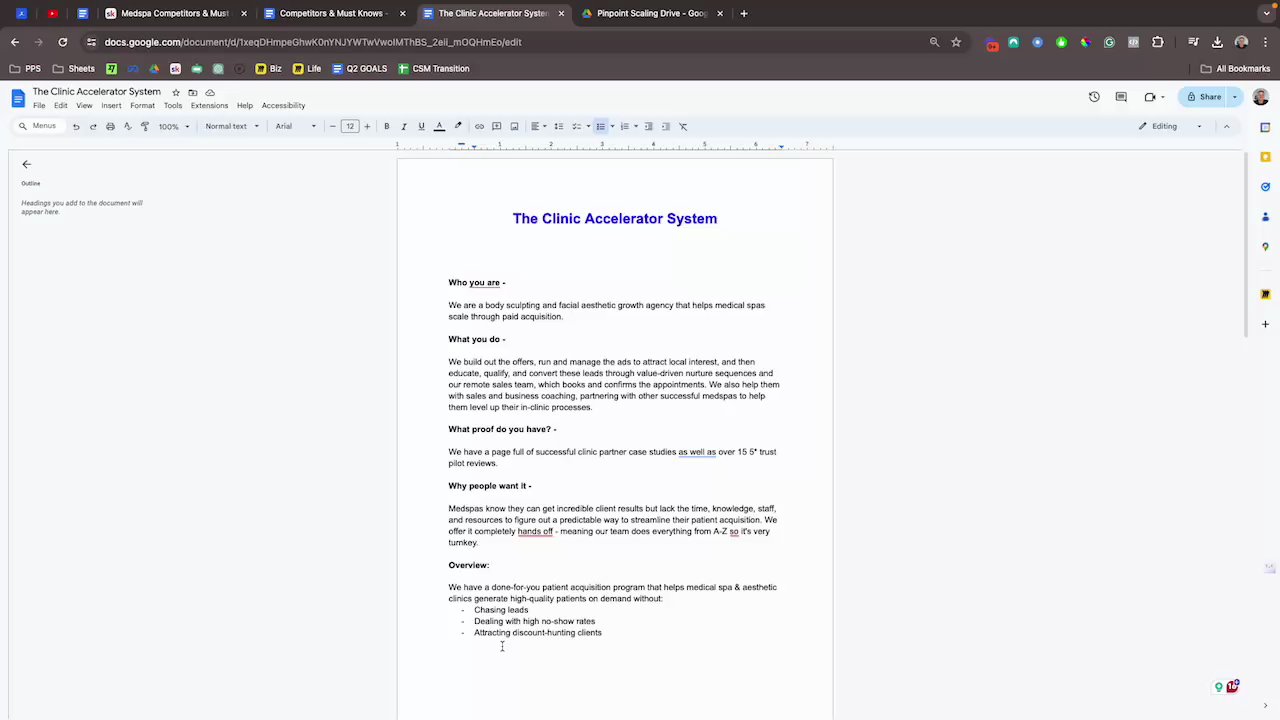This screenshot has width=1280, height=720.
Task: Insert a checklist
Action: [576, 126]
